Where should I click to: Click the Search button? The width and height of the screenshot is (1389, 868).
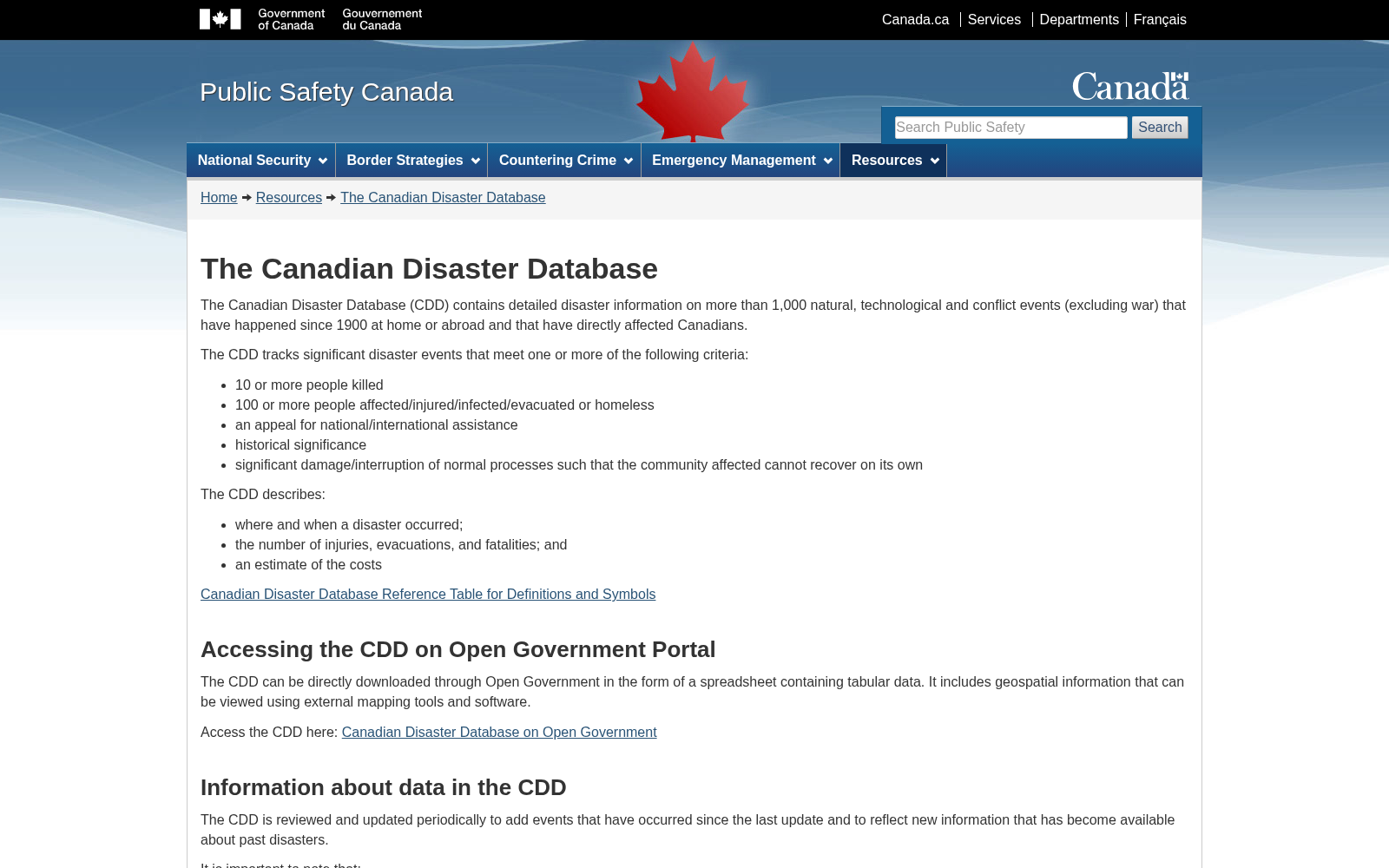pos(1160,128)
